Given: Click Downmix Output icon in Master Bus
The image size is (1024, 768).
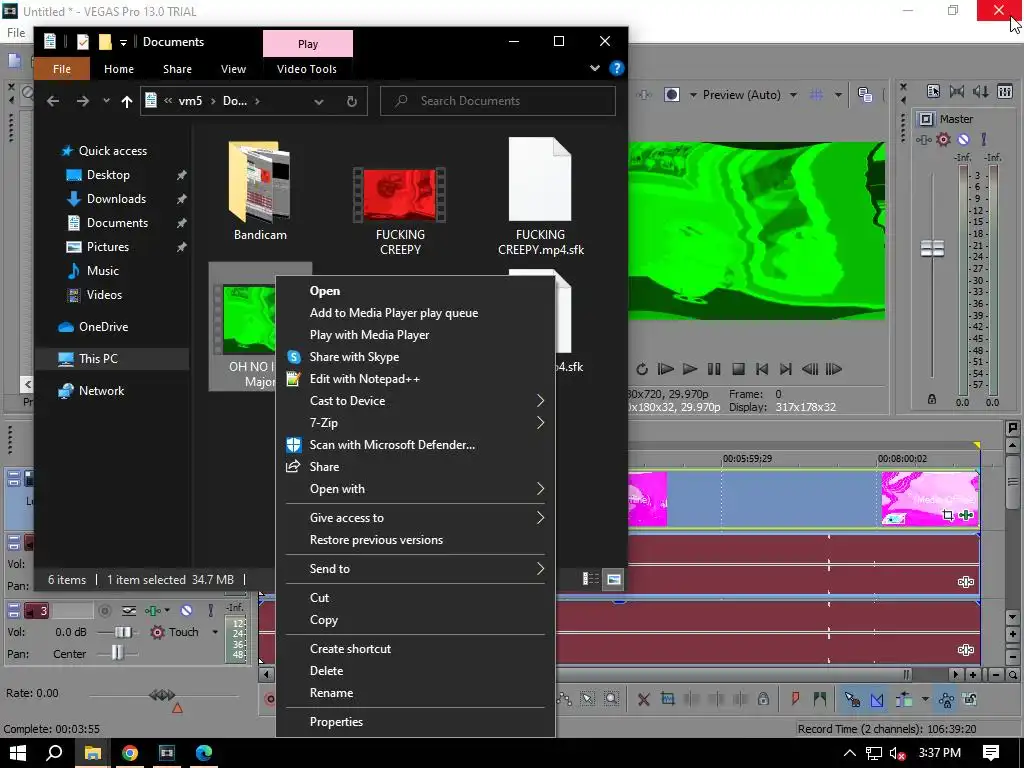Looking at the screenshot, I should (x=957, y=91).
